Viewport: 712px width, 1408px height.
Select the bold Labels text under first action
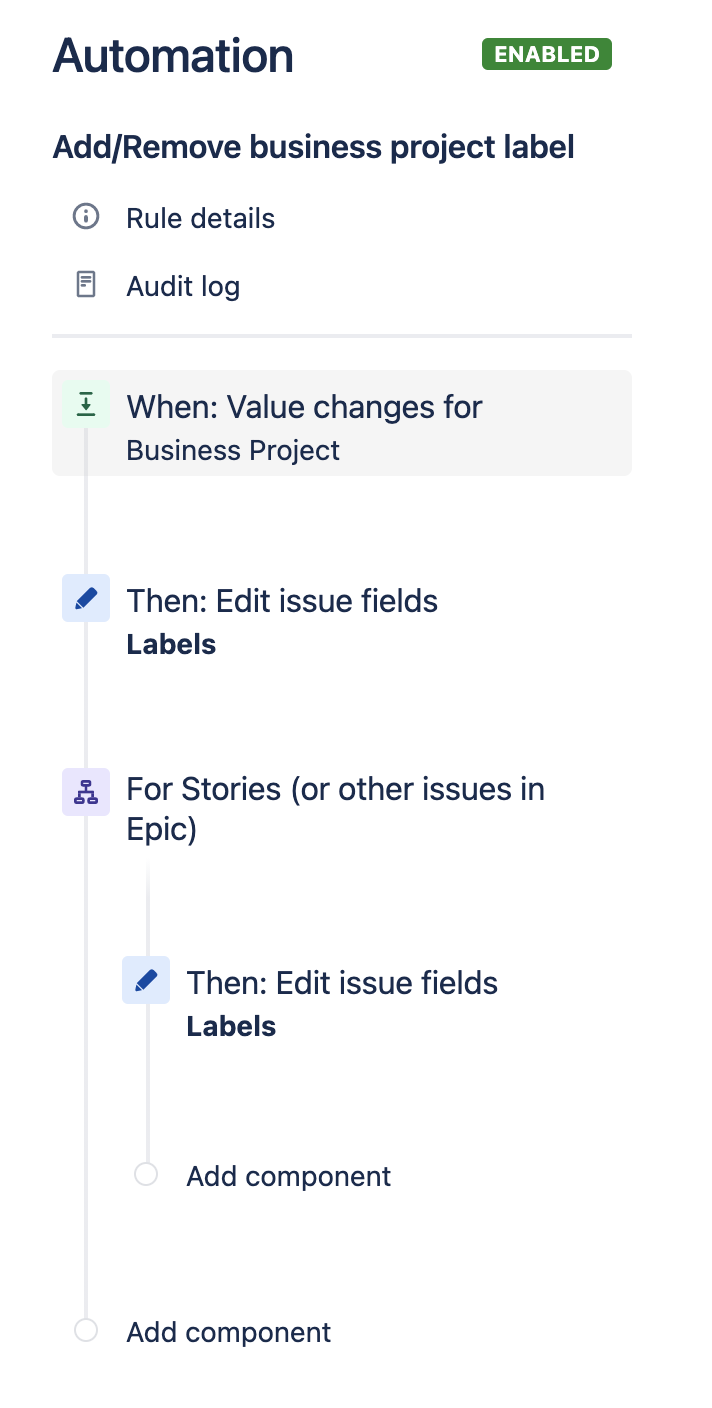click(171, 644)
